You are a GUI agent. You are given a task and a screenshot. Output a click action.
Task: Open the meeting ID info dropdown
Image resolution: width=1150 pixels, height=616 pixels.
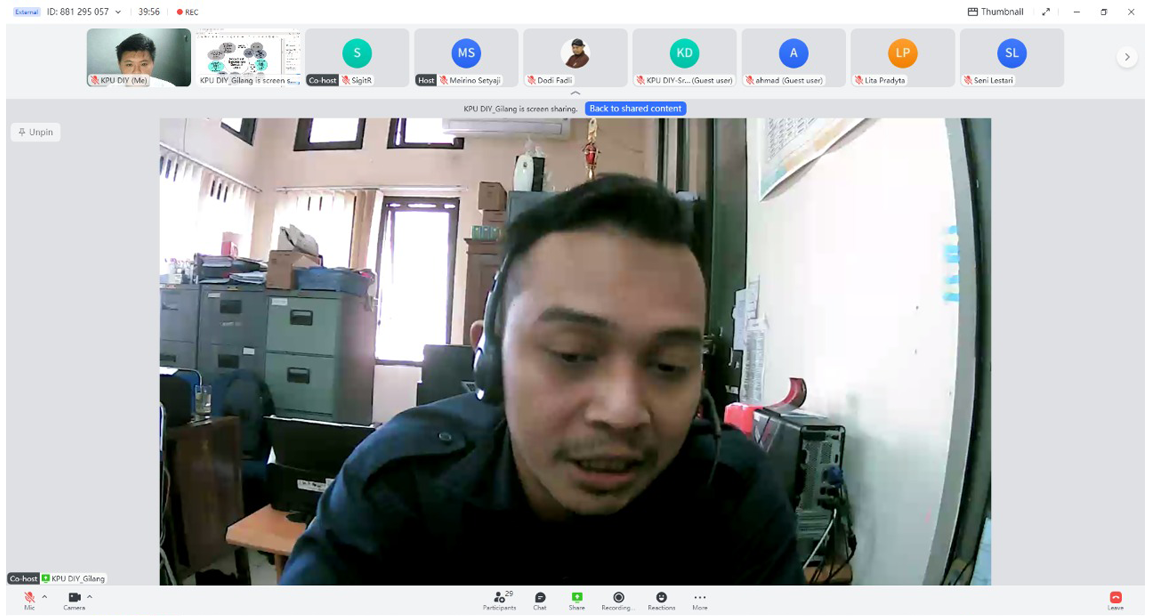(x=118, y=12)
